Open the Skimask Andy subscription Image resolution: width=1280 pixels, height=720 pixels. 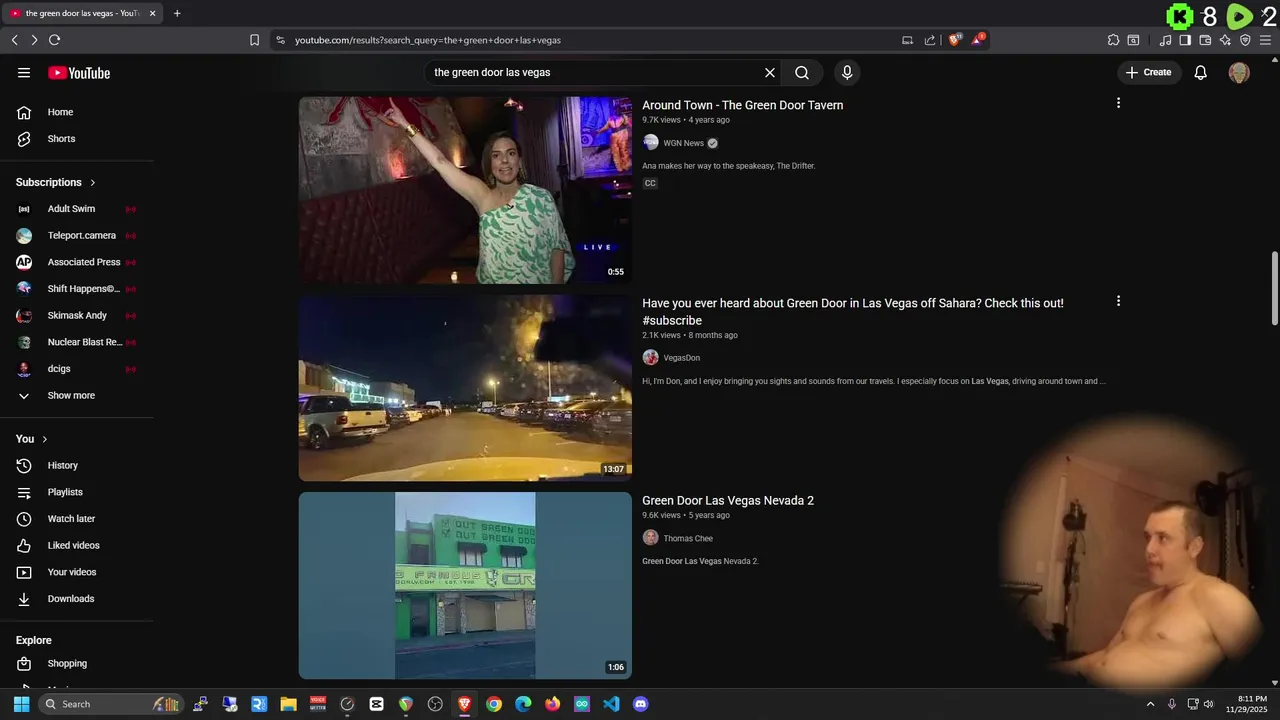(77, 315)
